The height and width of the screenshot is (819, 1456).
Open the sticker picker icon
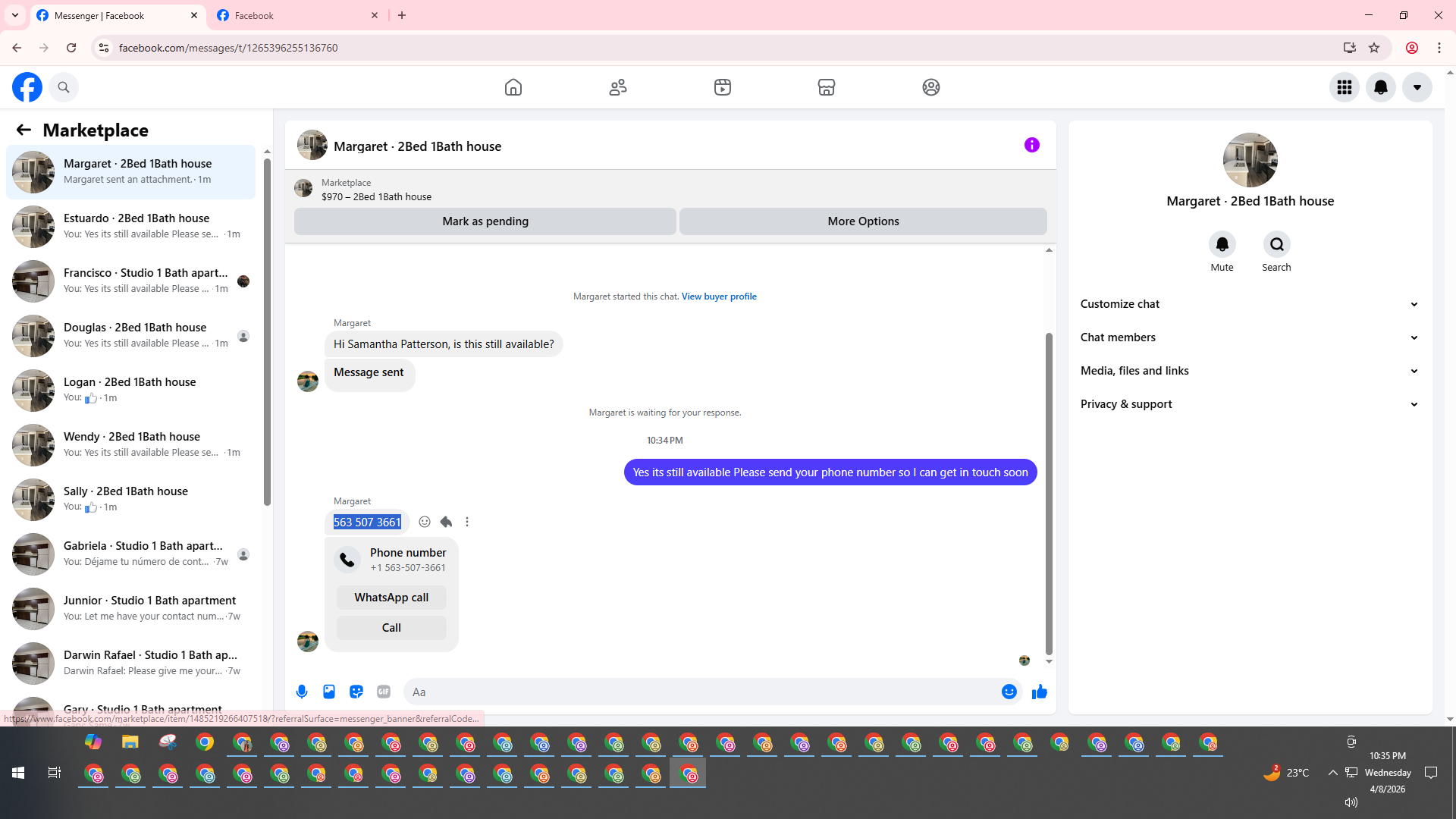pos(356,692)
